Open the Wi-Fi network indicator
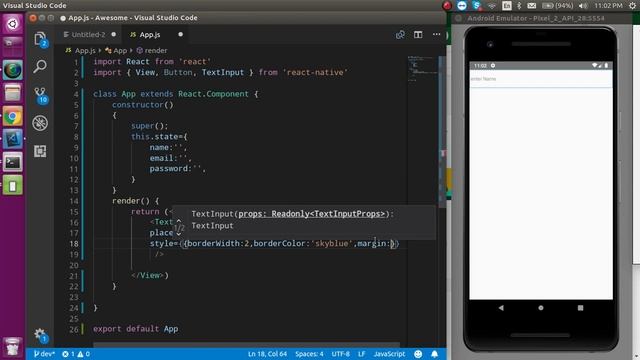 [x=492, y=5]
